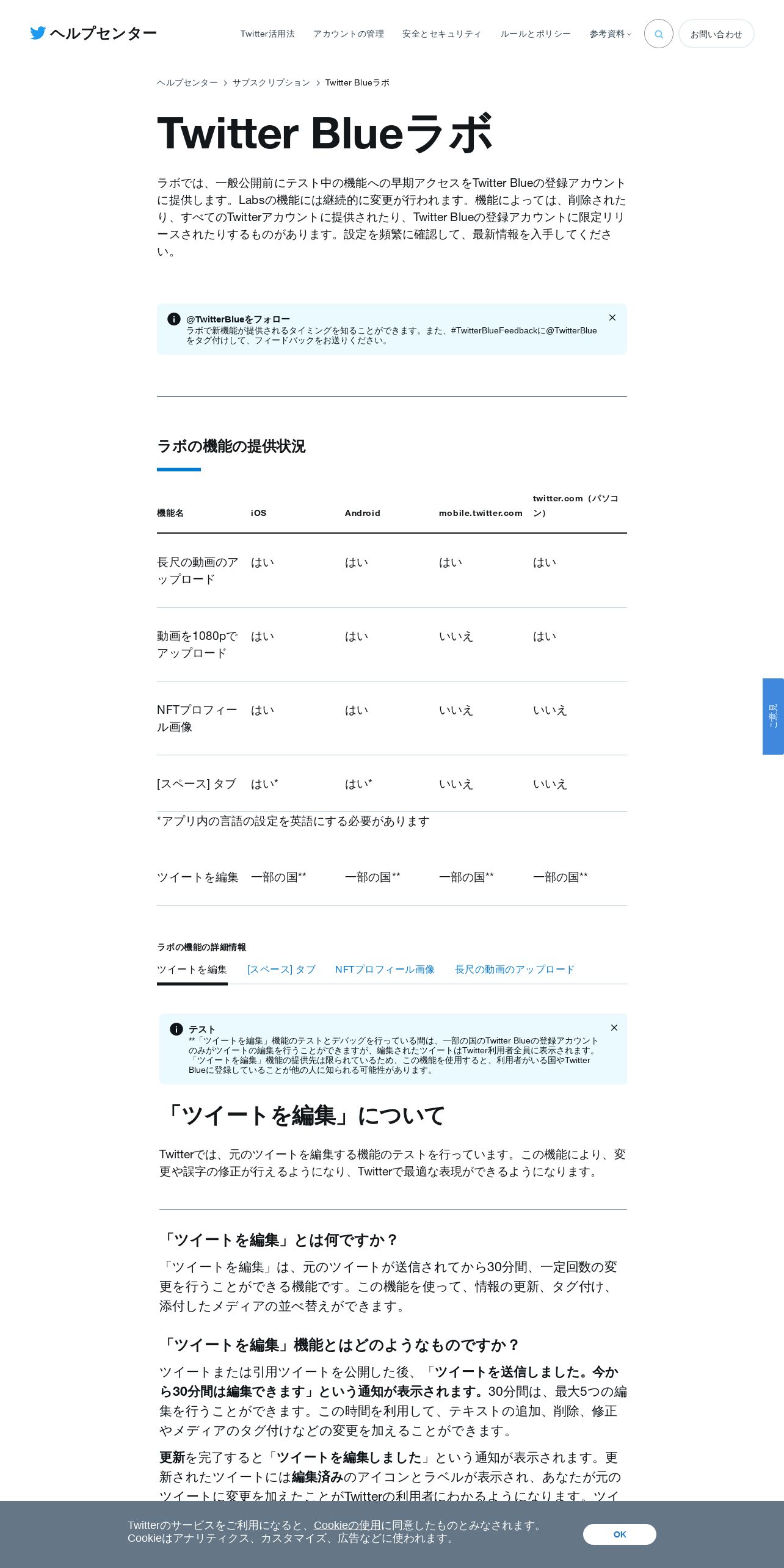
Task: Go to サブスクリプション breadcrumb link
Action: click(x=271, y=82)
